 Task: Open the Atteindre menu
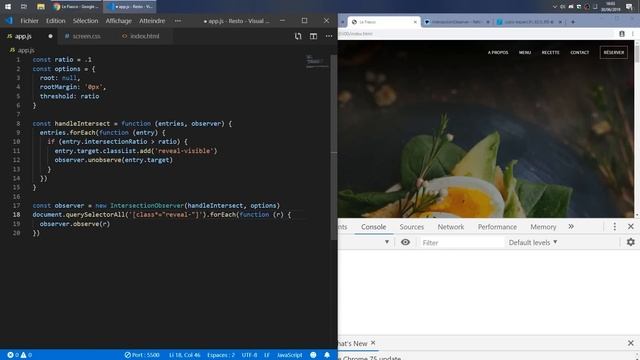pyautogui.click(x=152, y=21)
